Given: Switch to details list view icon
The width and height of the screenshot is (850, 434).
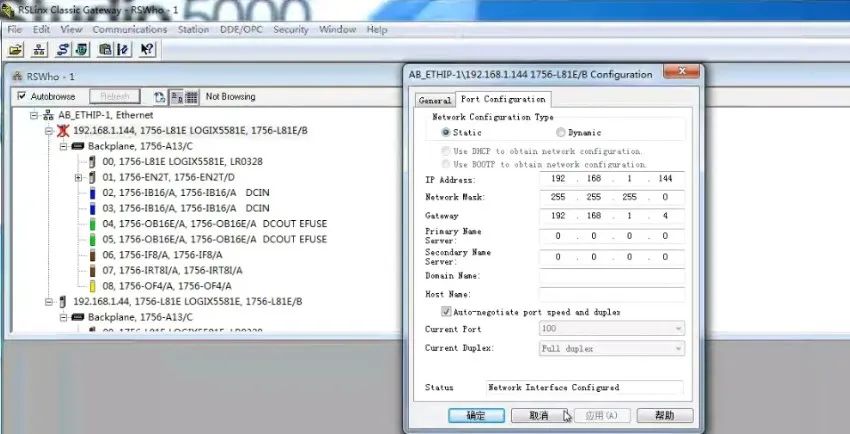Looking at the screenshot, I should 191,97.
